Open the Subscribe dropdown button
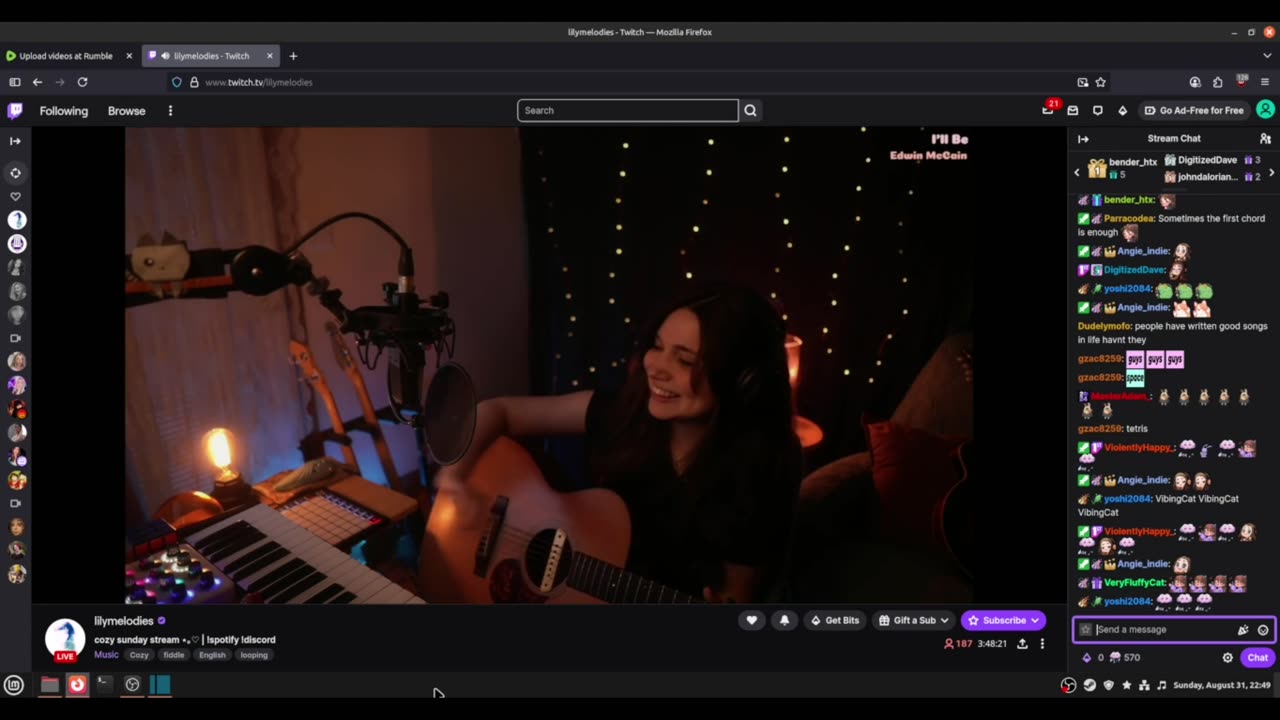Viewport: 1280px width, 720px height. tap(1003, 620)
